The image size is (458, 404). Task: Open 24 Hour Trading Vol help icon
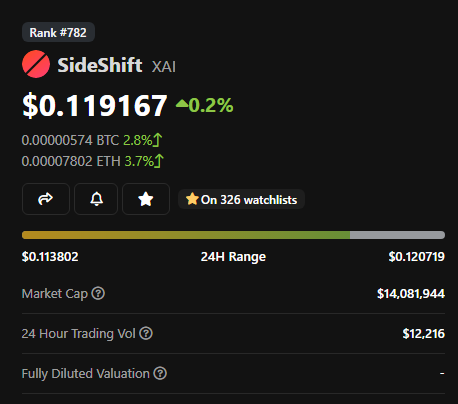click(146, 333)
